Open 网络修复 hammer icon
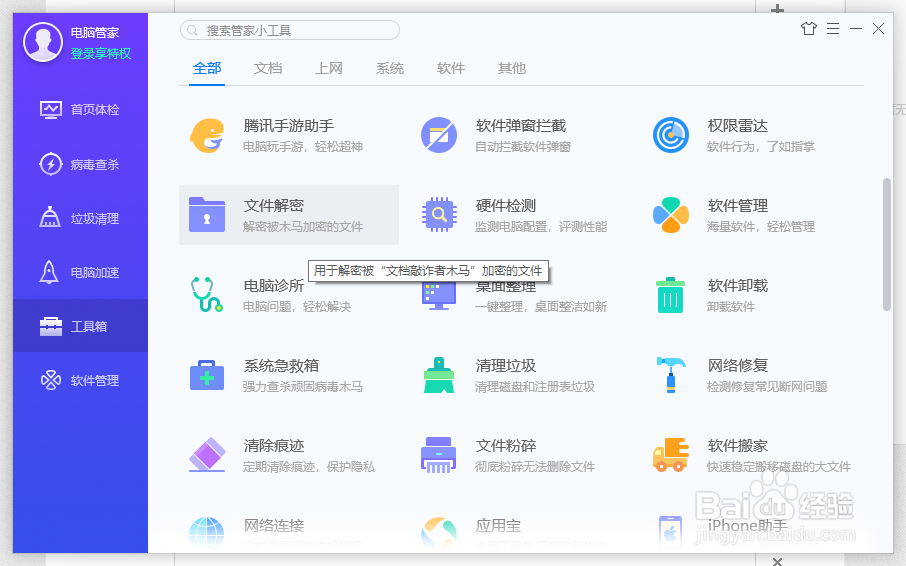The image size is (906, 566). pos(671,375)
